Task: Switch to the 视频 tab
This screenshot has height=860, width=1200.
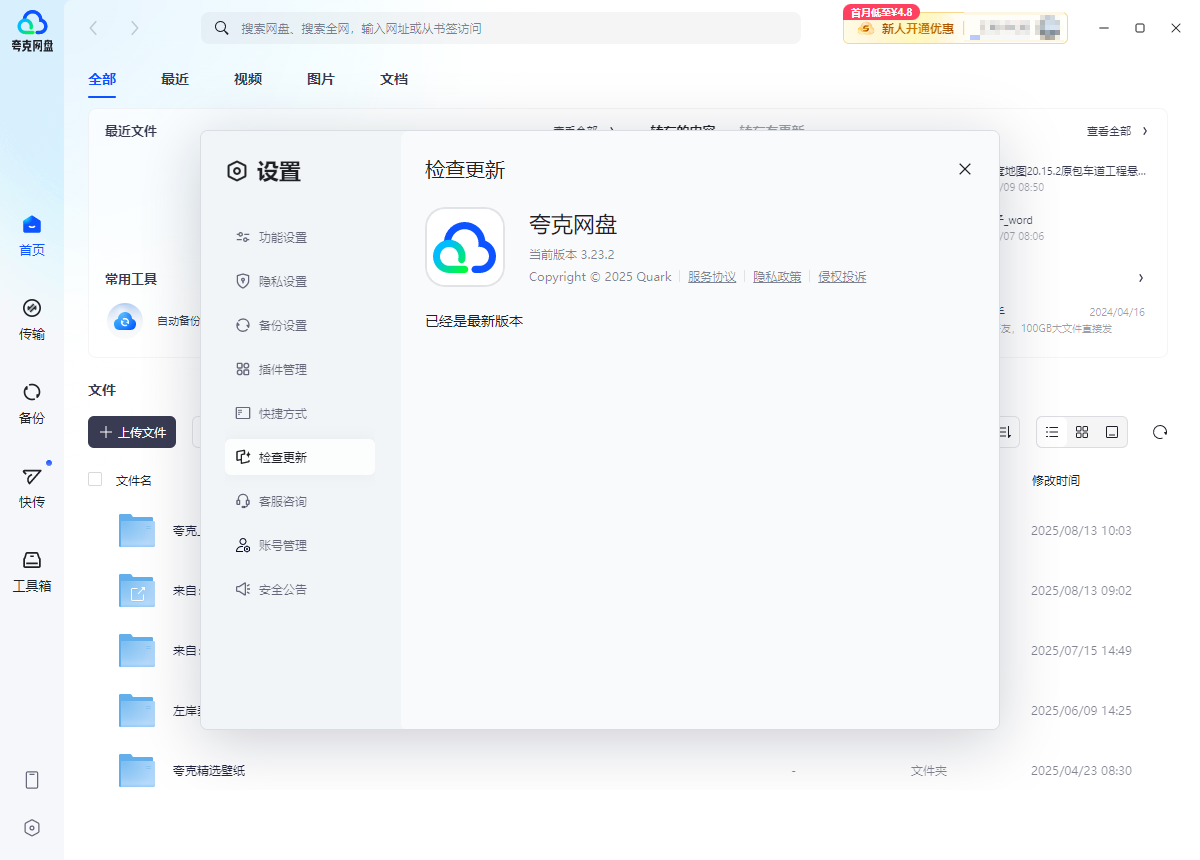Action: pyautogui.click(x=248, y=79)
